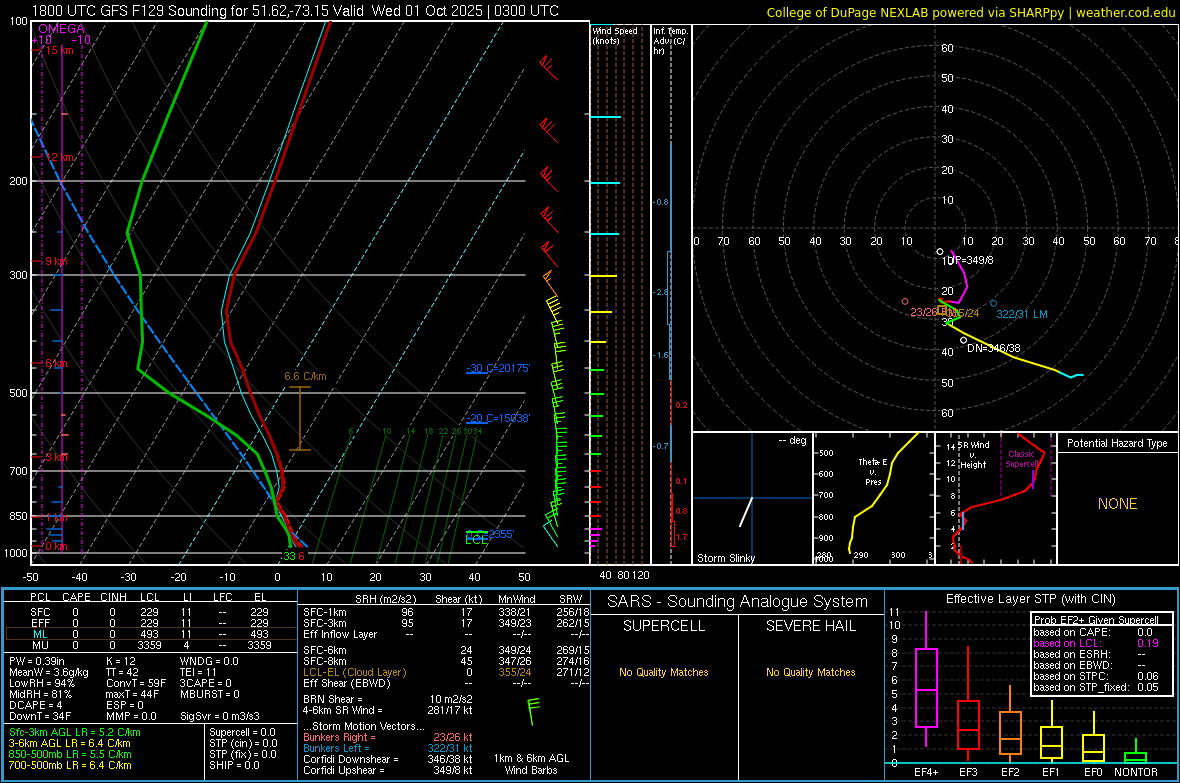1180x783 pixels.
Task: Click the 'CAPE' column header
Action: 76,597
